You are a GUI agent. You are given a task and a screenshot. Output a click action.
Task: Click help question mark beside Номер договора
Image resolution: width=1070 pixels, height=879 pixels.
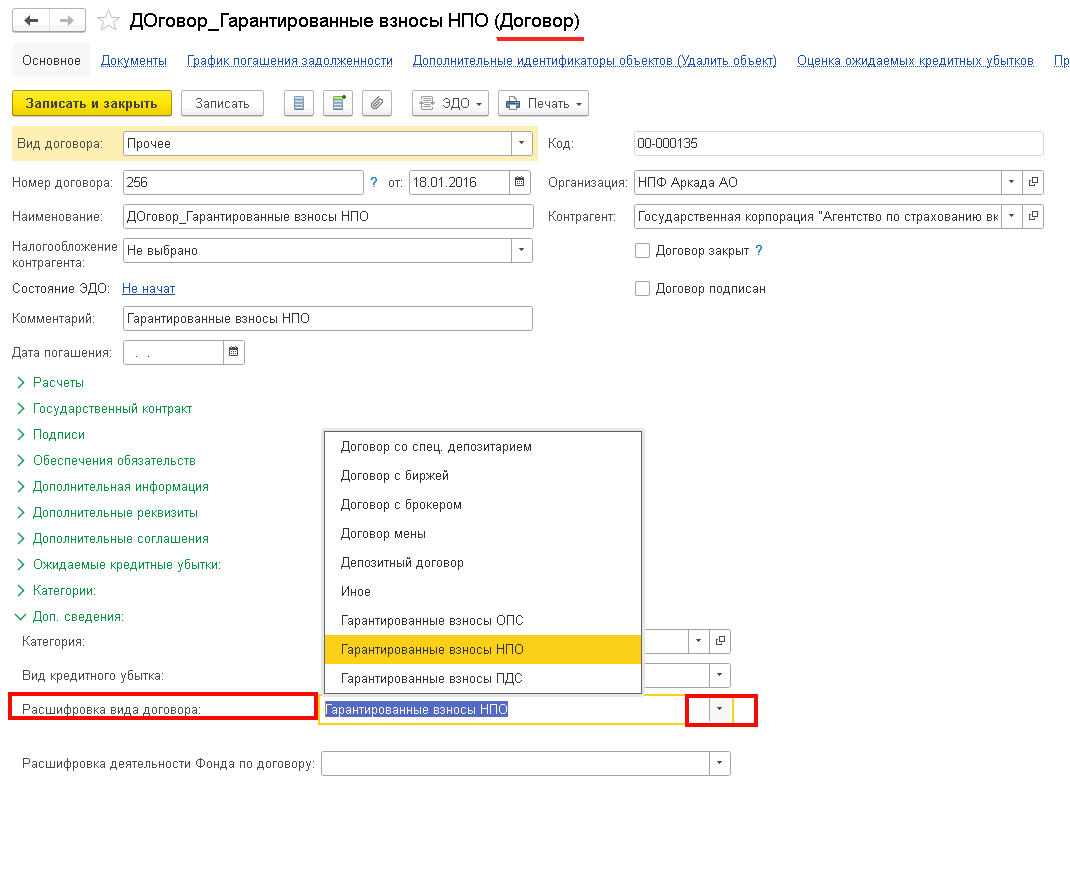pyautogui.click(x=374, y=183)
